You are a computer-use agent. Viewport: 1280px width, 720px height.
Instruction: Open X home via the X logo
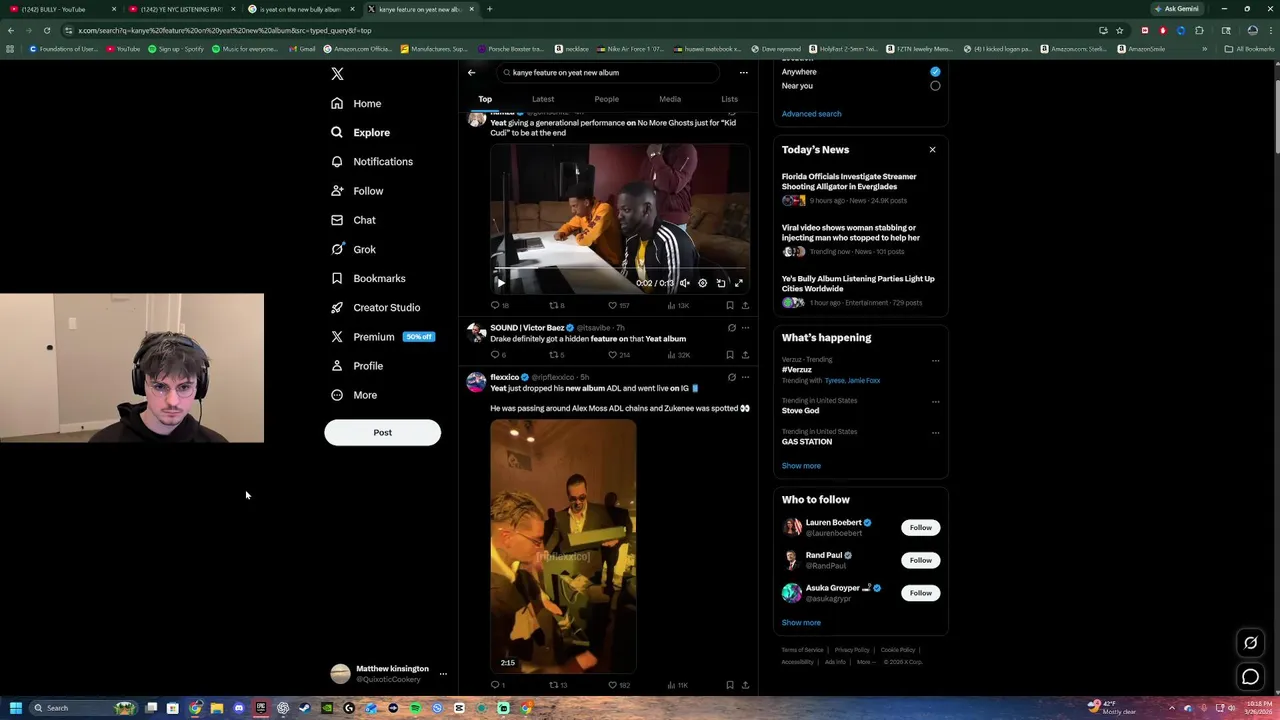coord(337,74)
